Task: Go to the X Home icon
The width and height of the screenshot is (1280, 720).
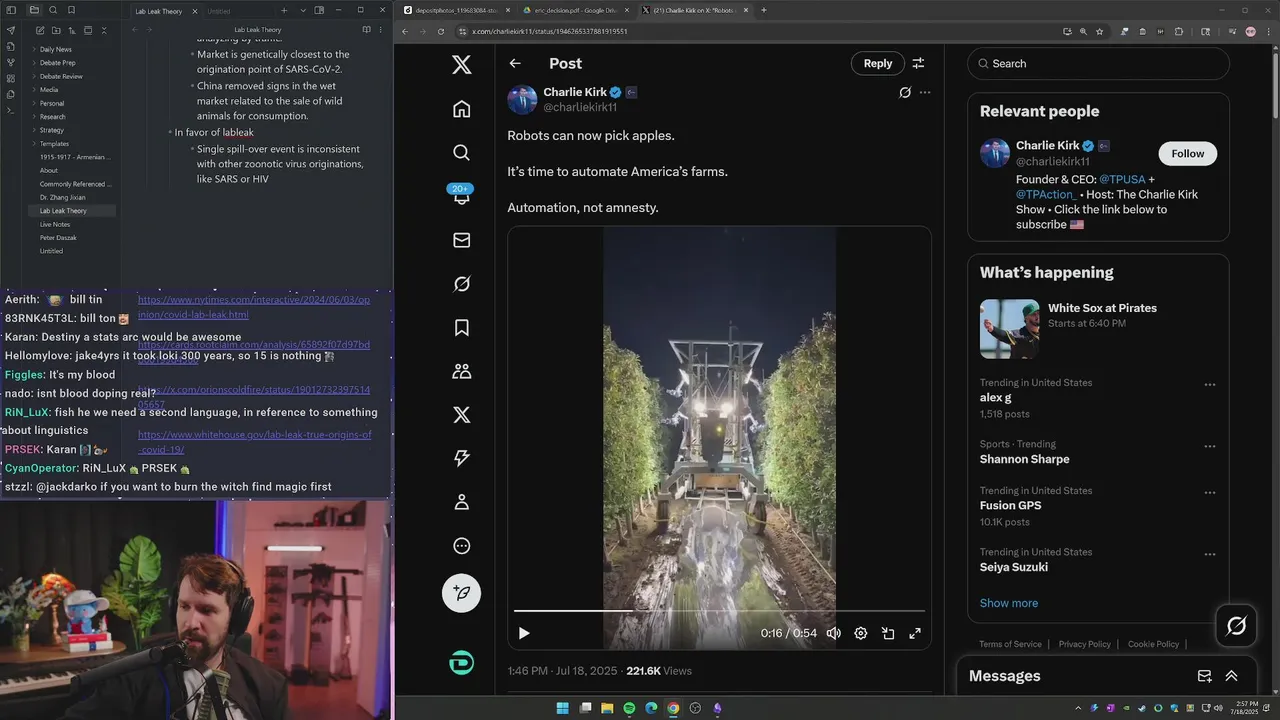Action: (461, 109)
